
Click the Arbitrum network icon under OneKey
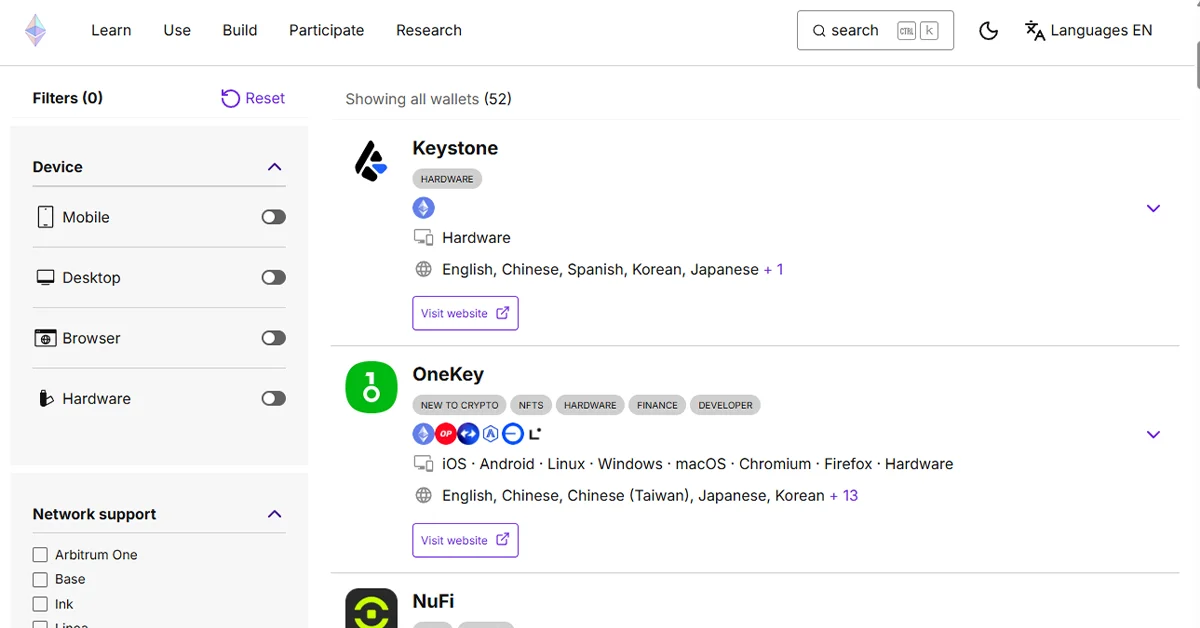[490, 434]
